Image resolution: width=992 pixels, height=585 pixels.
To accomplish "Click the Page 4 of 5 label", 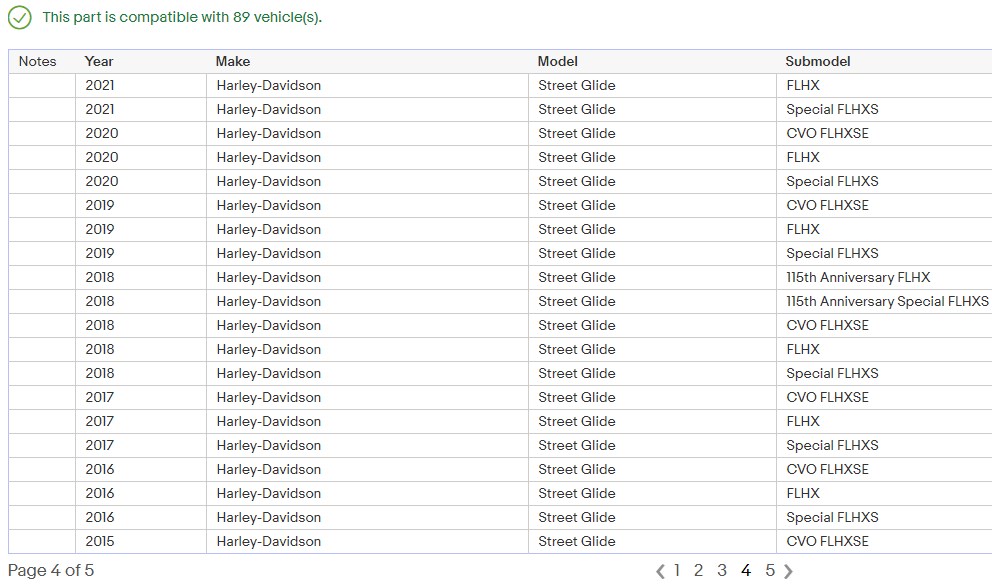I will coord(51,570).
